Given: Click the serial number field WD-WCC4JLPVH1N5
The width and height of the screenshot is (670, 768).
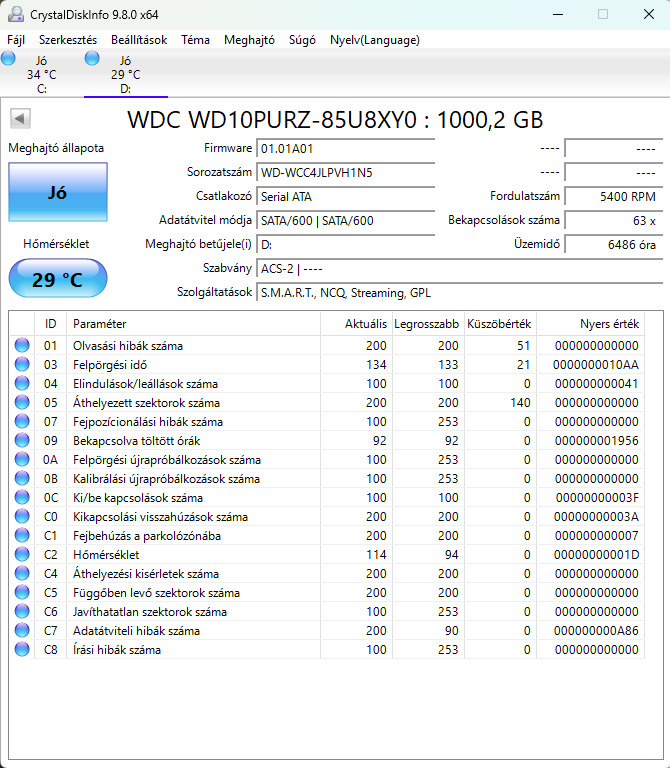Looking at the screenshot, I should tap(346, 172).
